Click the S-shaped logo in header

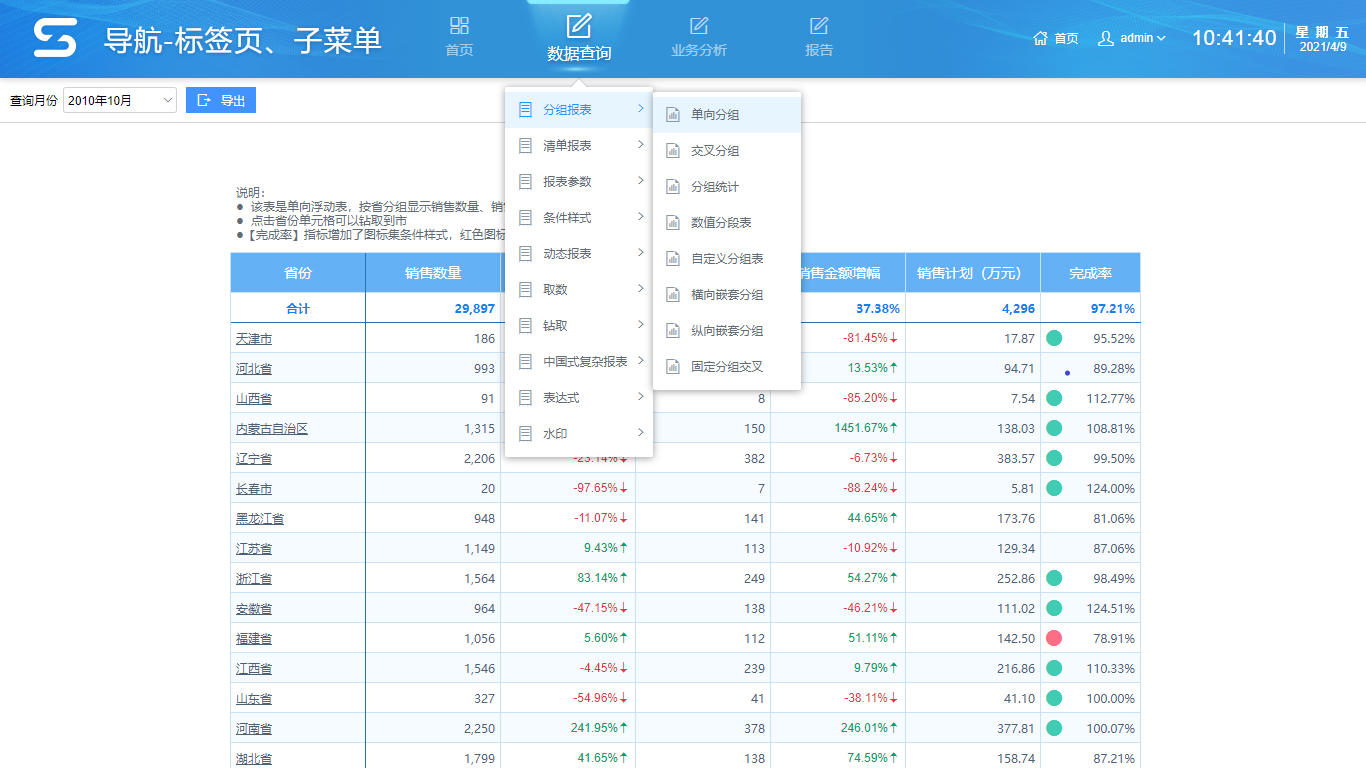55,38
